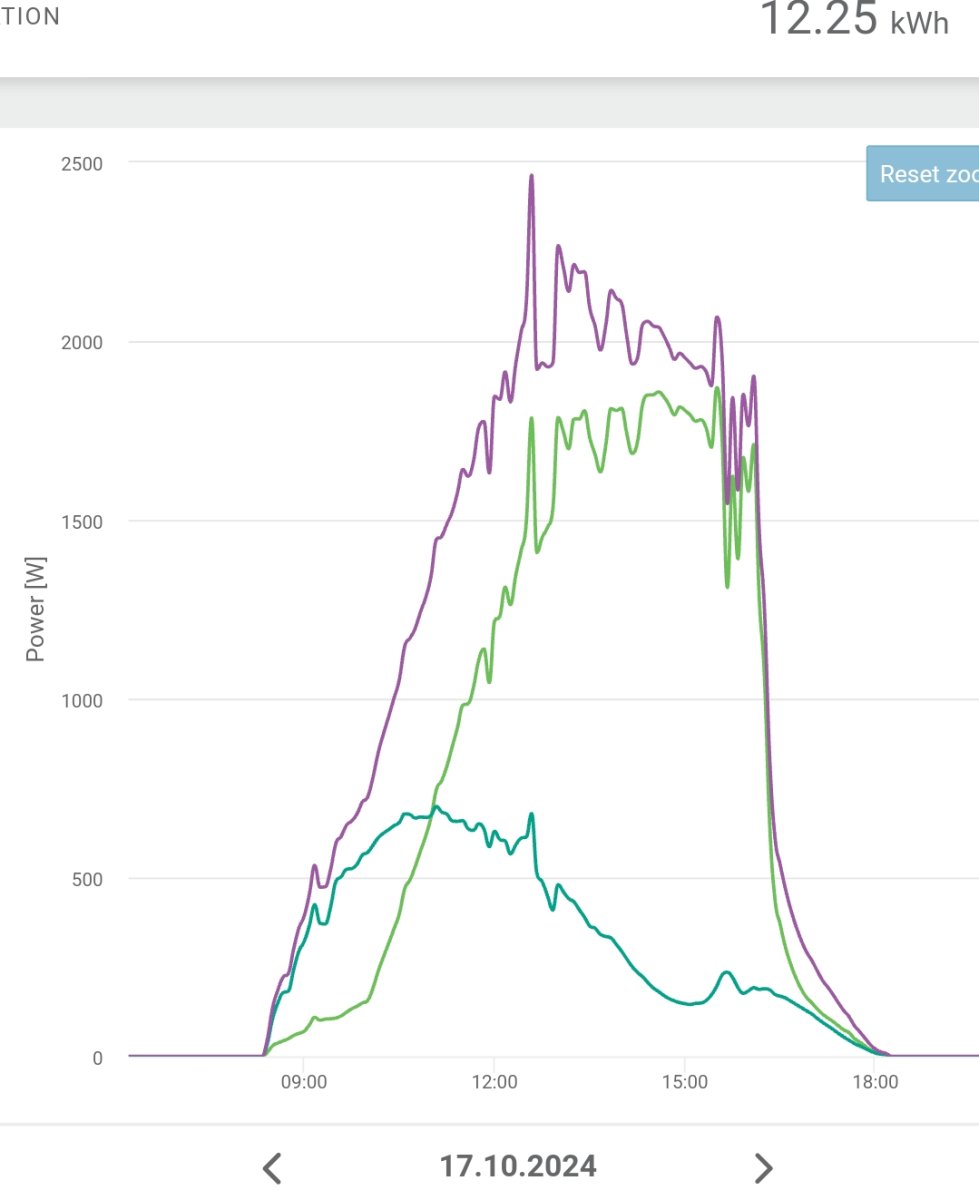Click the 15:00 time axis label

[x=684, y=1083]
